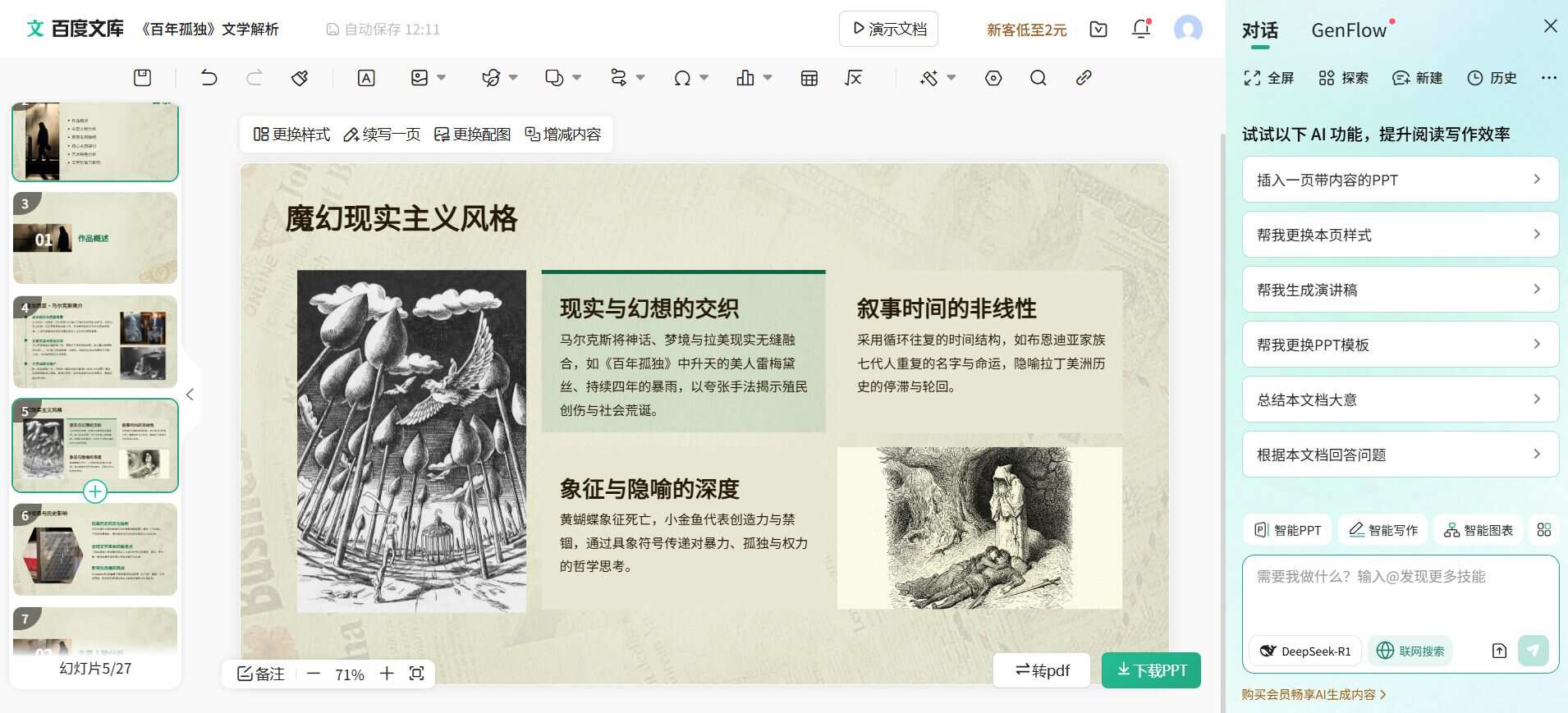Add new slide with plus circle button
The width and height of the screenshot is (1568, 713).
pyautogui.click(x=95, y=491)
